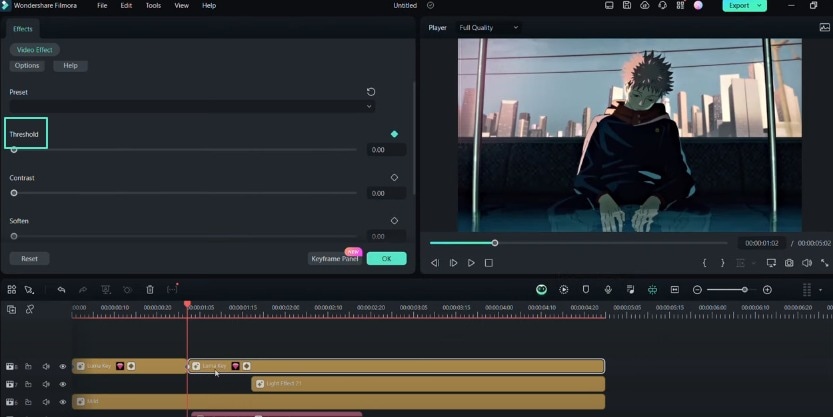The width and height of the screenshot is (833, 417).
Task: Click the OK button
Action: tap(386, 259)
